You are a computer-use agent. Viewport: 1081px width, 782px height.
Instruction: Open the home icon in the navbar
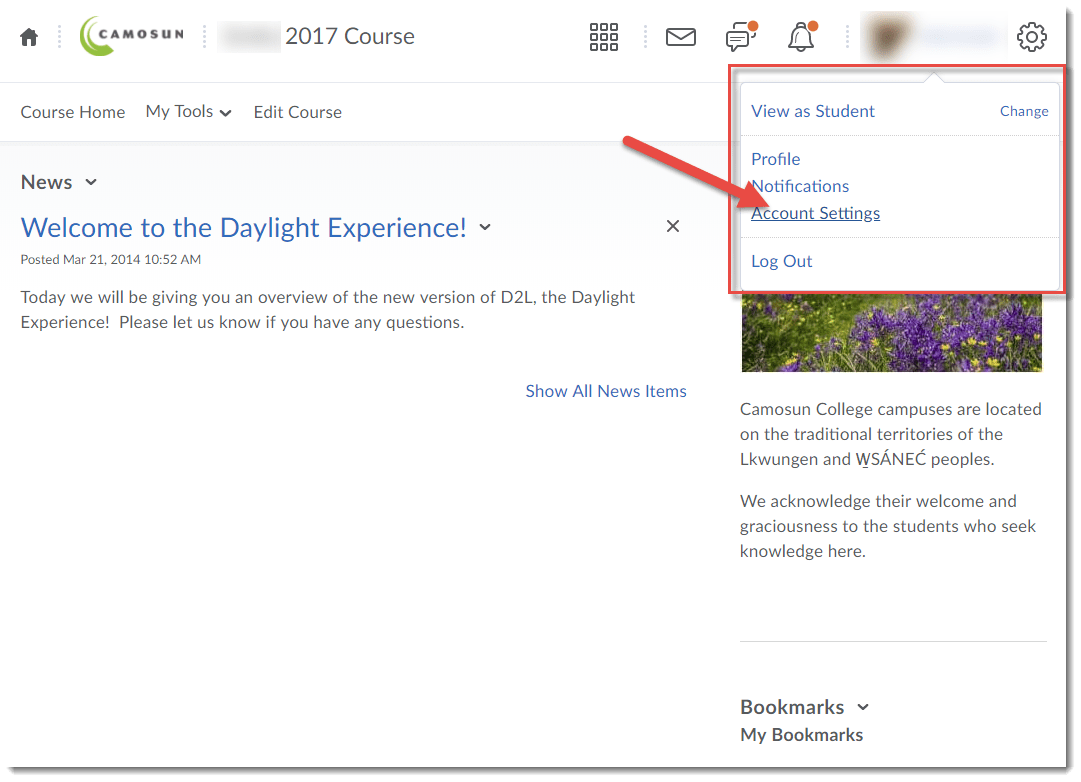28,36
